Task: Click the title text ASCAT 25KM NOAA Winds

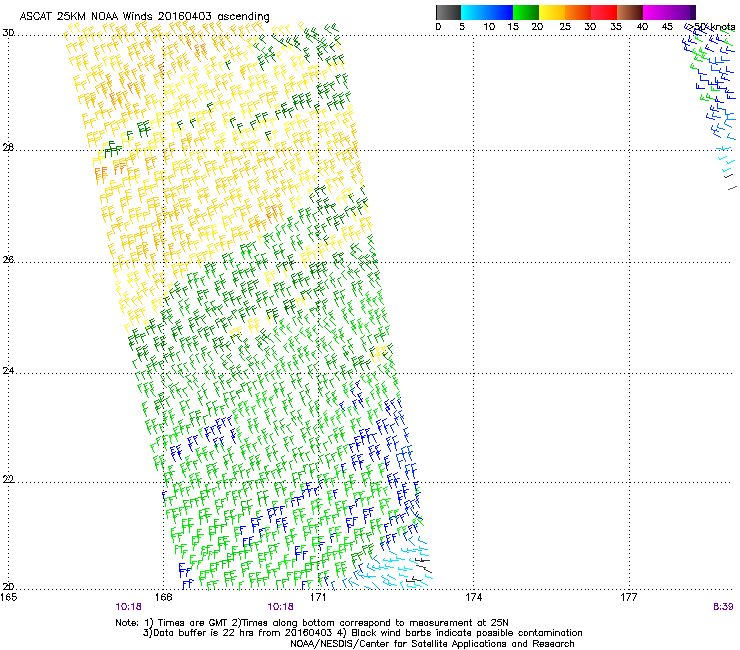Action: pyautogui.click(x=87, y=16)
